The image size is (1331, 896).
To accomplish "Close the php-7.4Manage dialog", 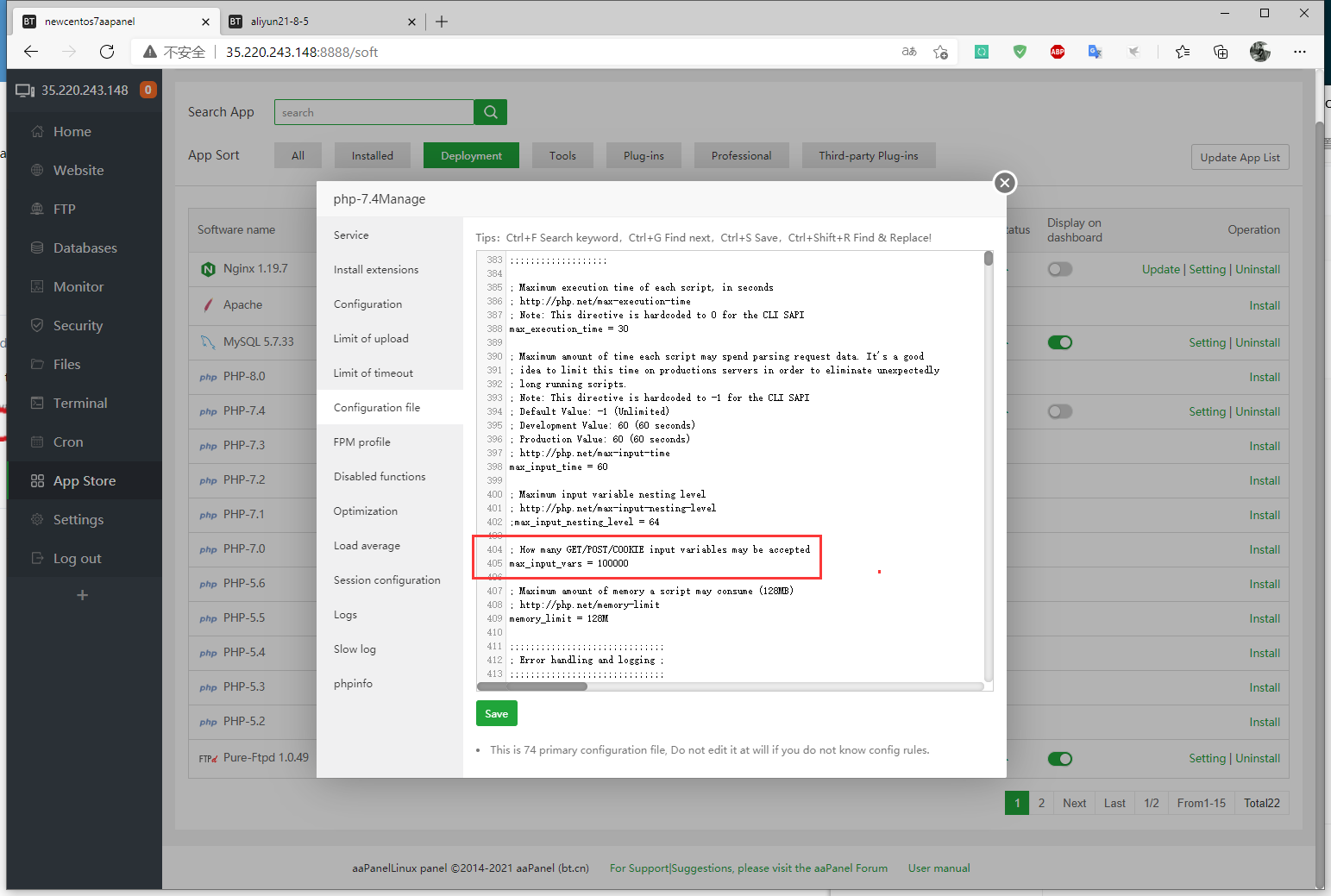I will click(1004, 183).
